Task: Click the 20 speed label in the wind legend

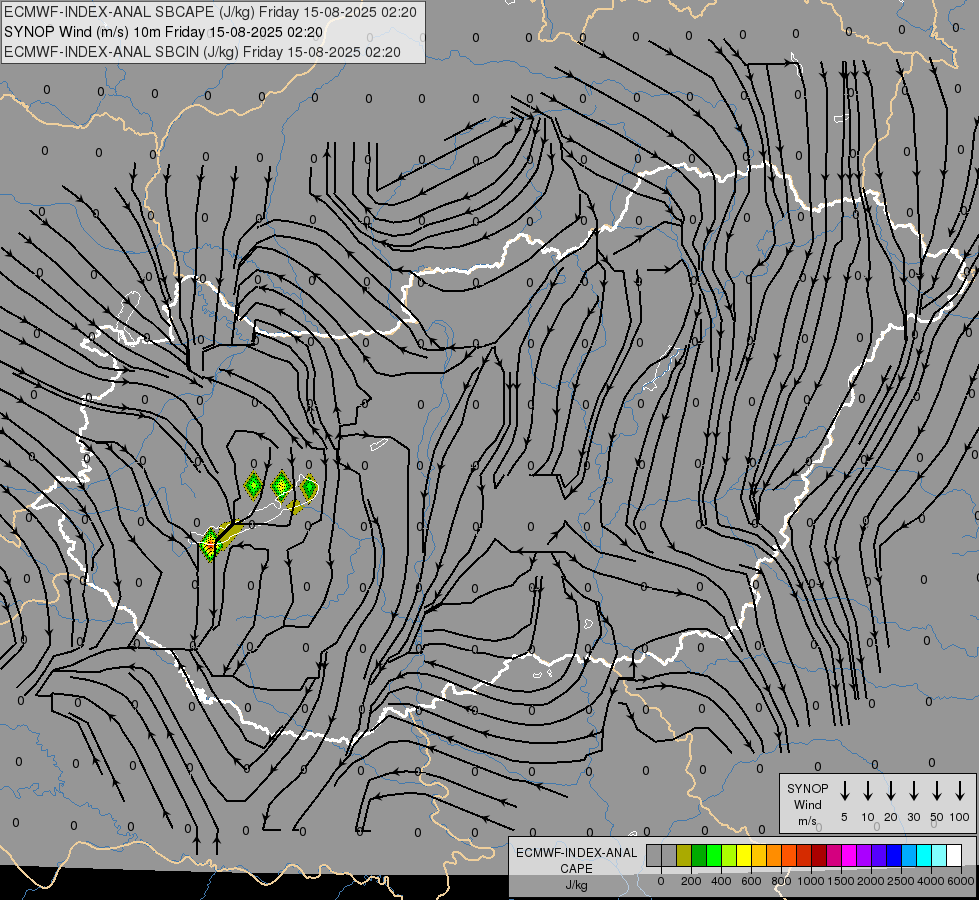Action: (890, 817)
